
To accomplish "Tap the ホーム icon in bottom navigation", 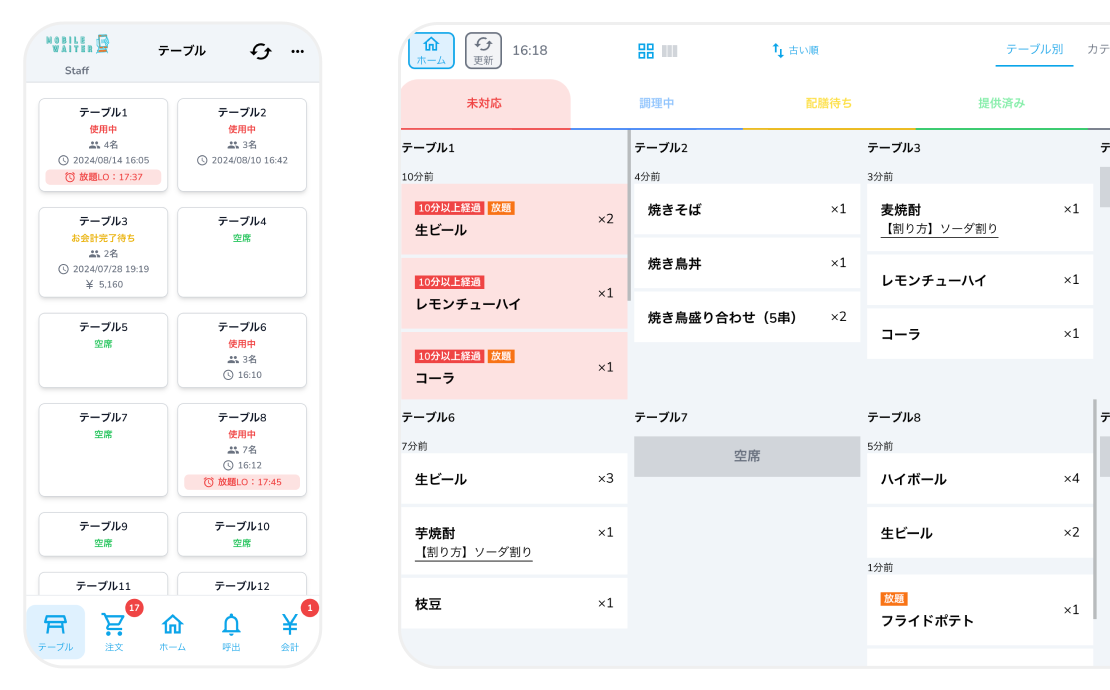I will click(172, 628).
